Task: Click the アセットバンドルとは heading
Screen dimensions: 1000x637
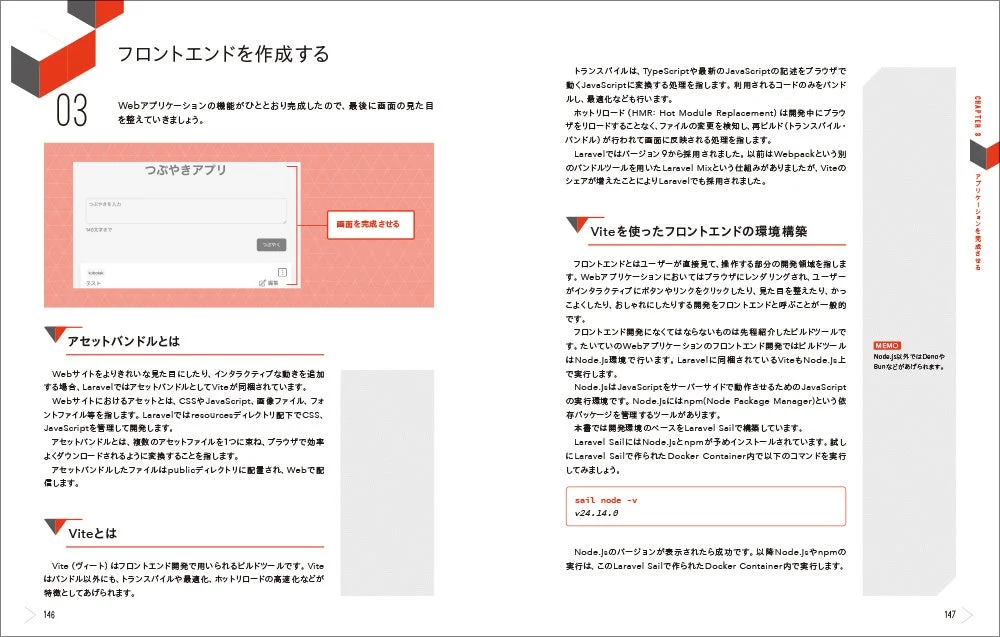Action: (124, 341)
